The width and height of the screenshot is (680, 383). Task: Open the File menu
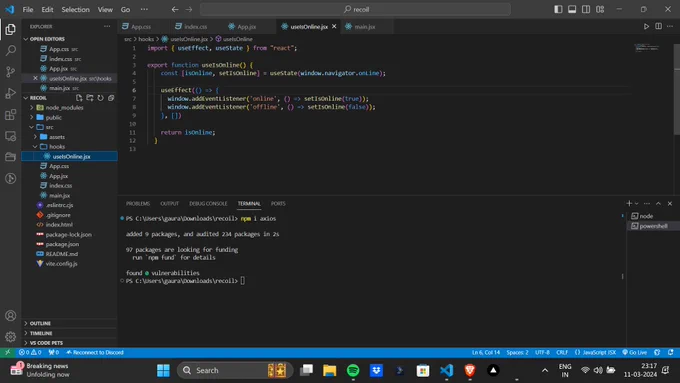pos(28,10)
